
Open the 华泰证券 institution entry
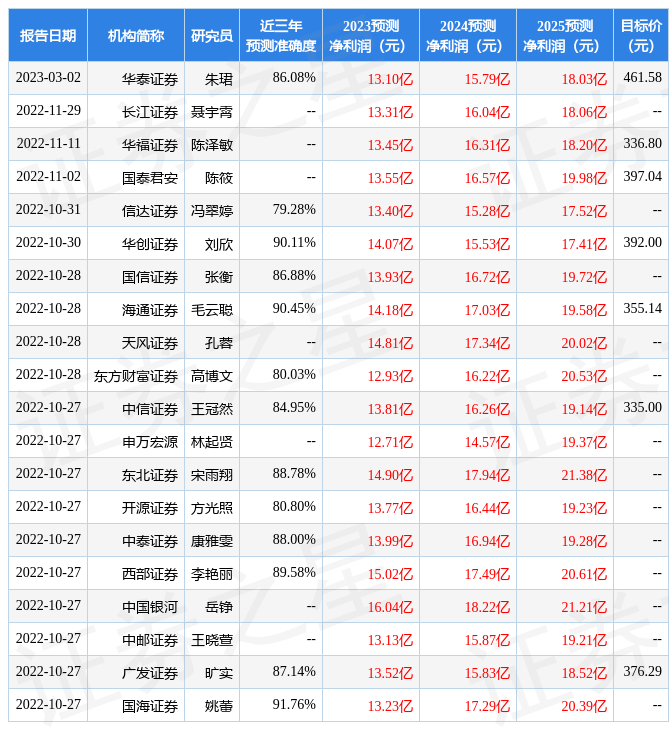click(x=150, y=78)
